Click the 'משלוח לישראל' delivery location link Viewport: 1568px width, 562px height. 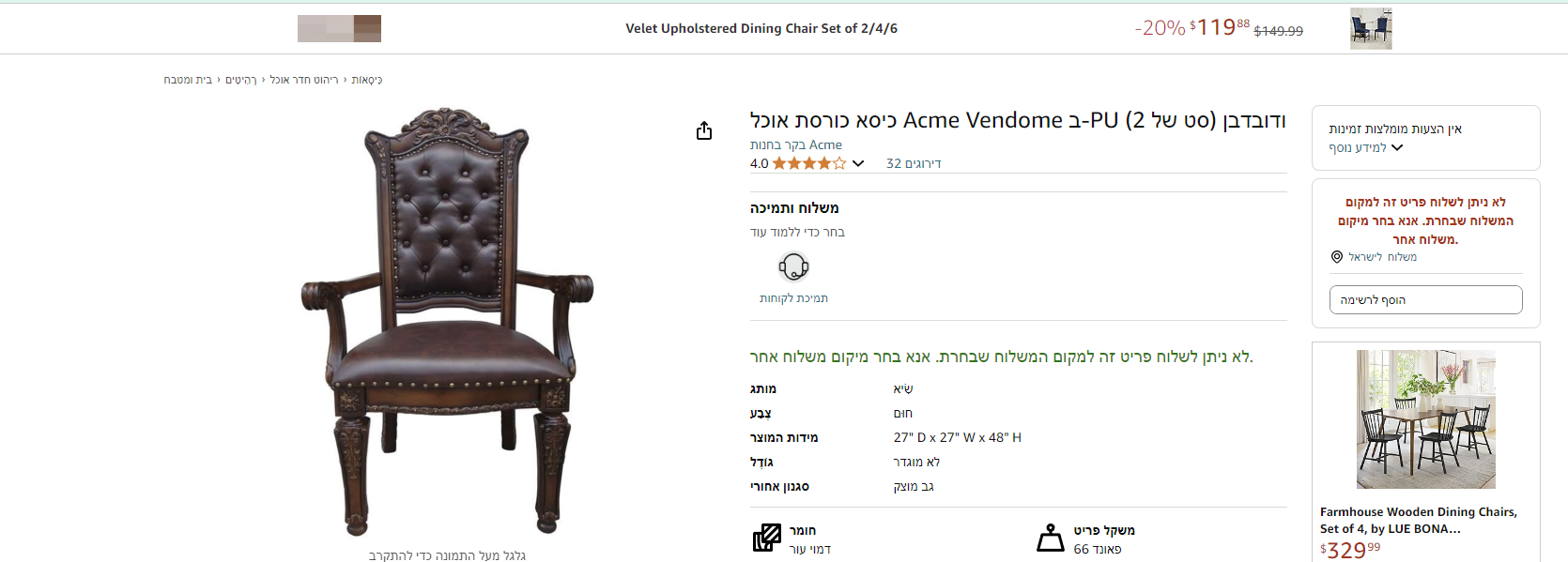(1382, 257)
